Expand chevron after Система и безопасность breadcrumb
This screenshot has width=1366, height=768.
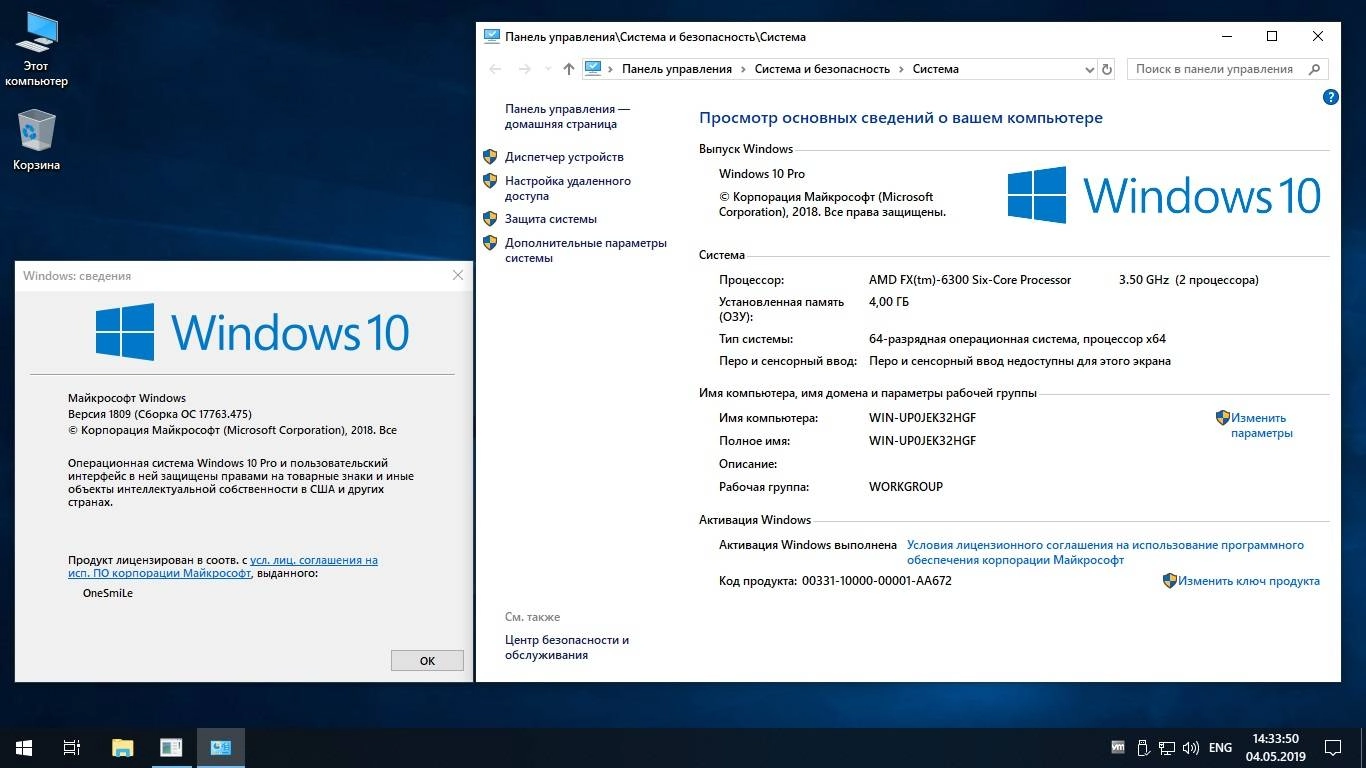click(x=901, y=69)
